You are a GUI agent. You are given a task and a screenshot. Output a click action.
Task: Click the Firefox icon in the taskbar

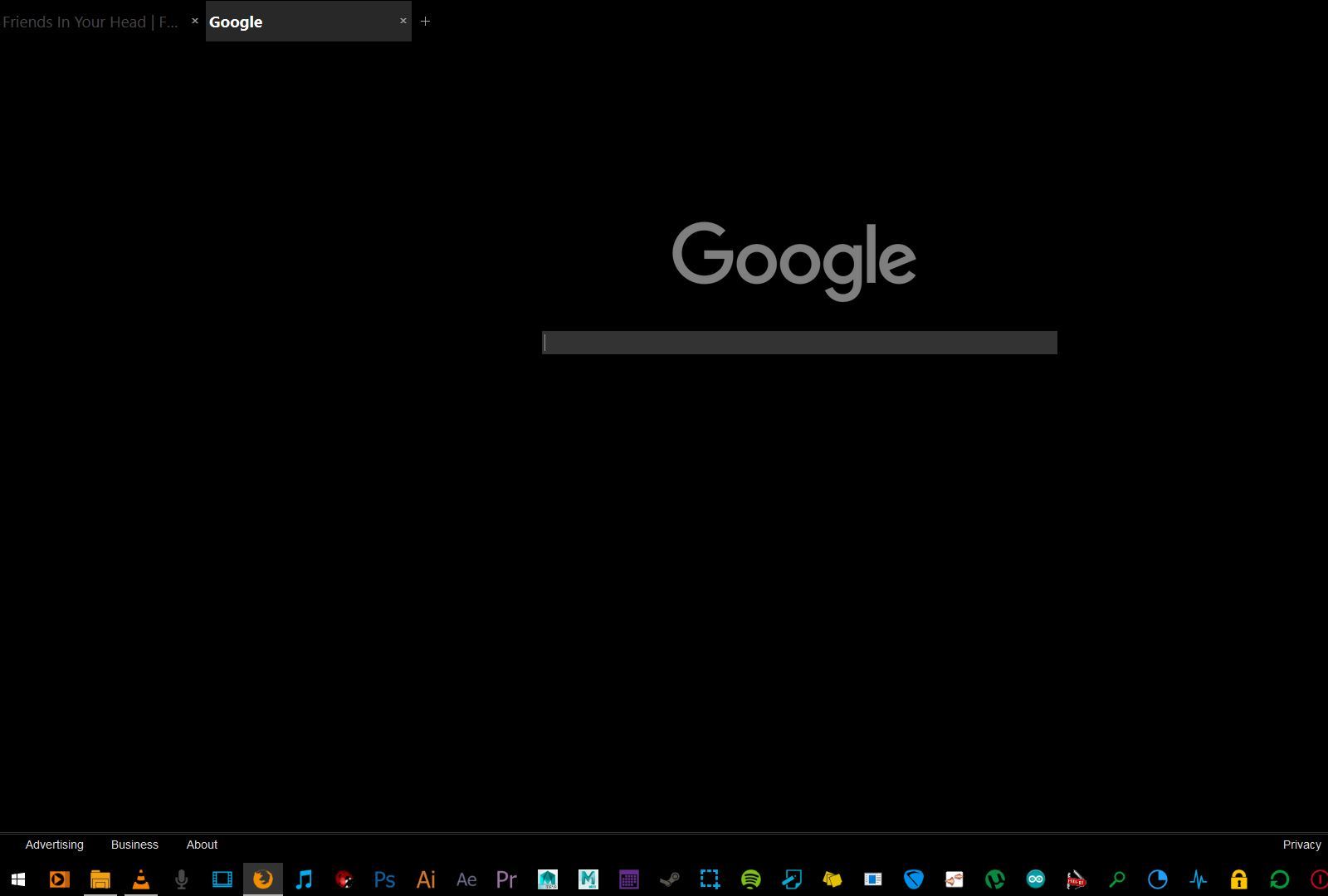(x=262, y=879)
